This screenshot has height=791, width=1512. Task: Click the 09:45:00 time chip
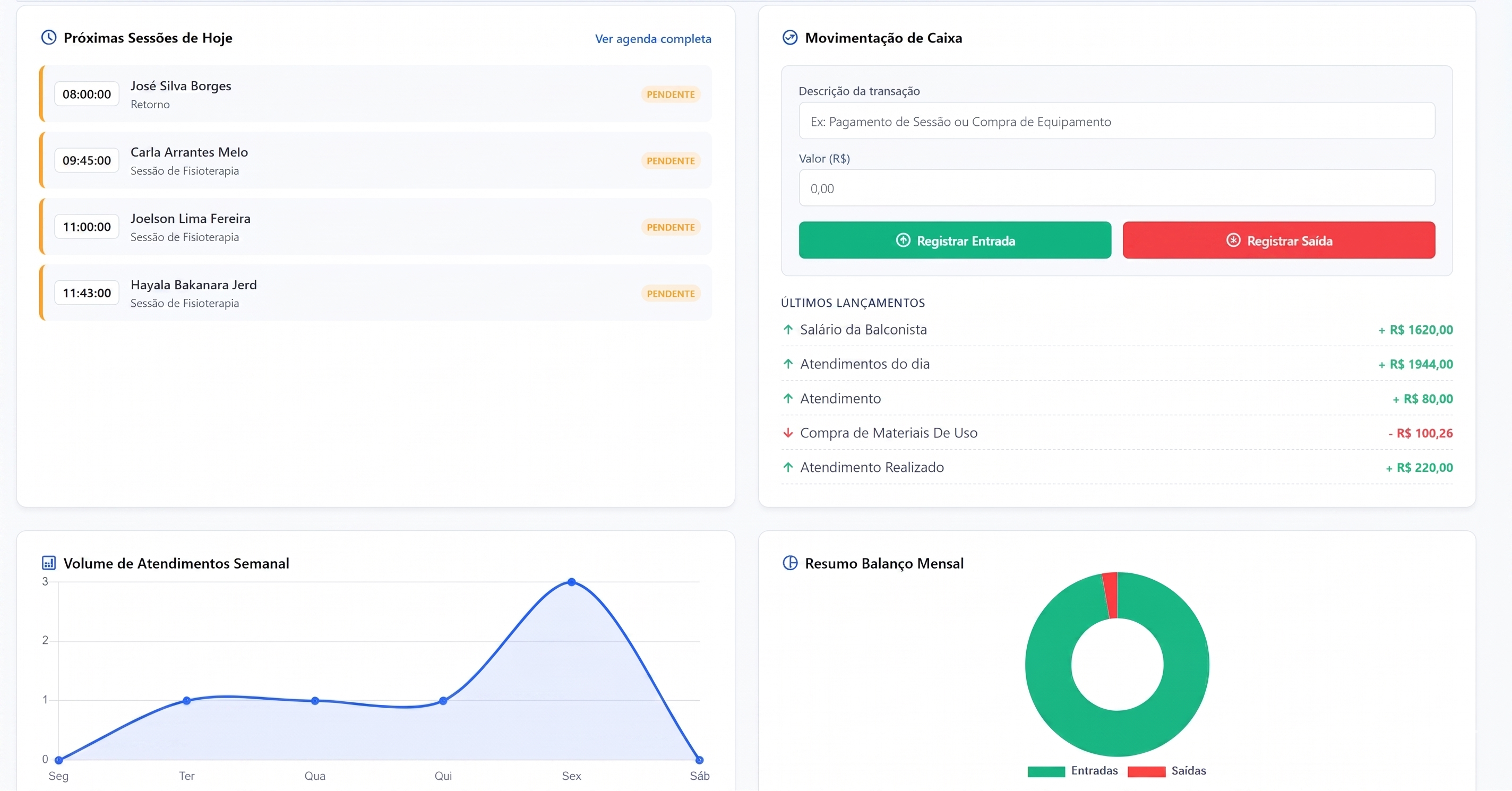coord(87,160)
